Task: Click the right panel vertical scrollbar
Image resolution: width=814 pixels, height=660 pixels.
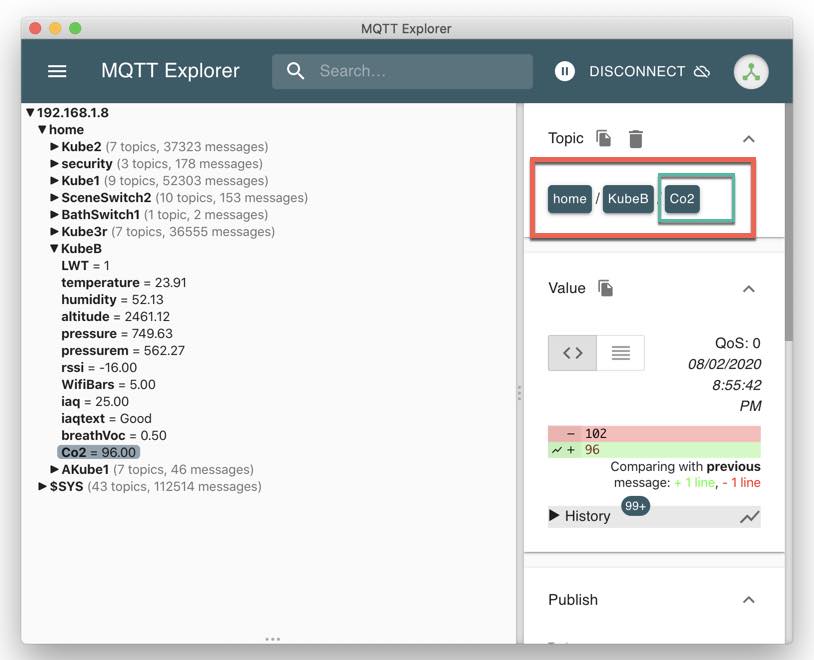Action: 789,223
